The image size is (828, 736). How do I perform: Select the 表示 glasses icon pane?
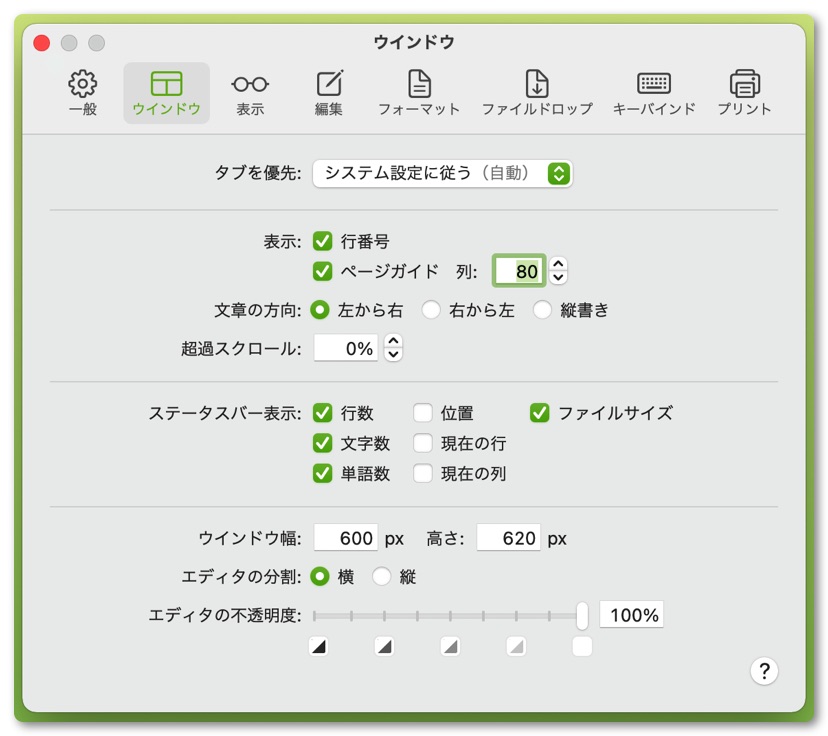pyautogui.click(x=250, y=93)
